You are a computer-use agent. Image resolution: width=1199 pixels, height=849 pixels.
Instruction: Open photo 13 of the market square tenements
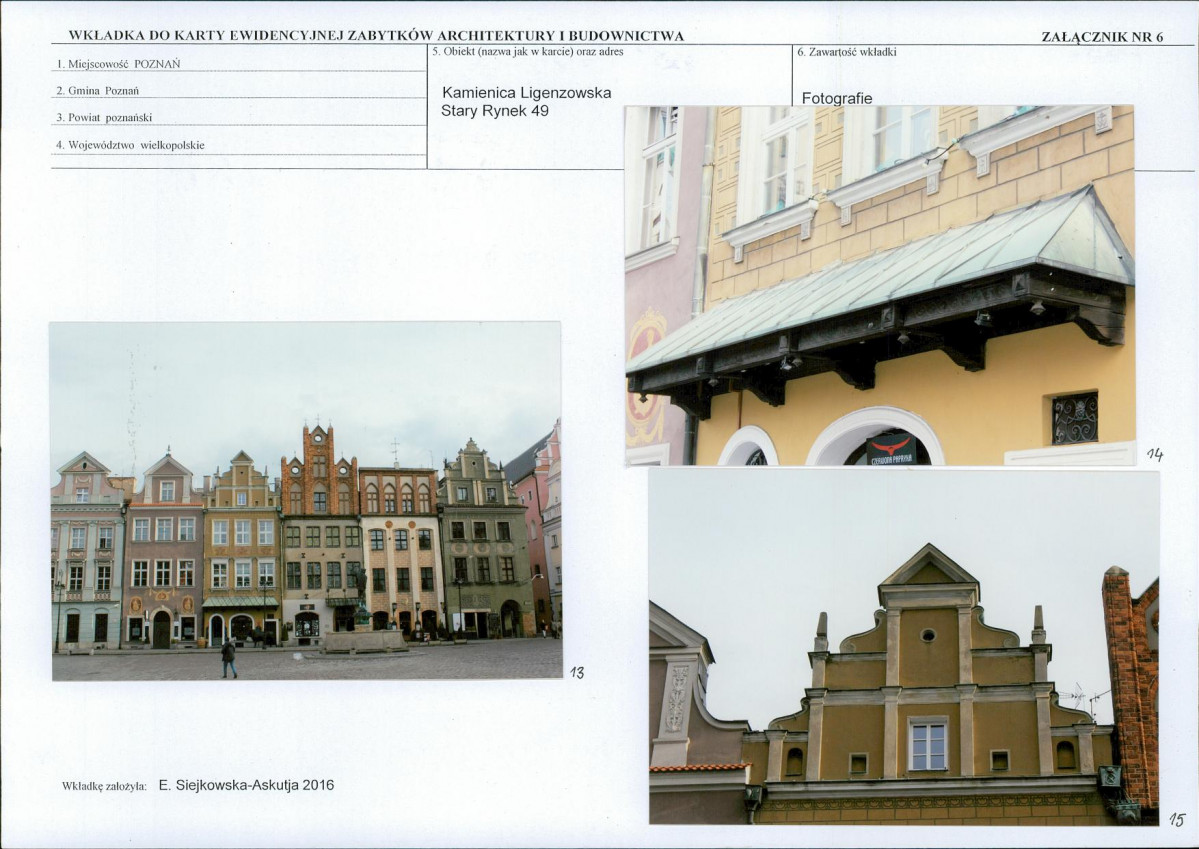307,501
